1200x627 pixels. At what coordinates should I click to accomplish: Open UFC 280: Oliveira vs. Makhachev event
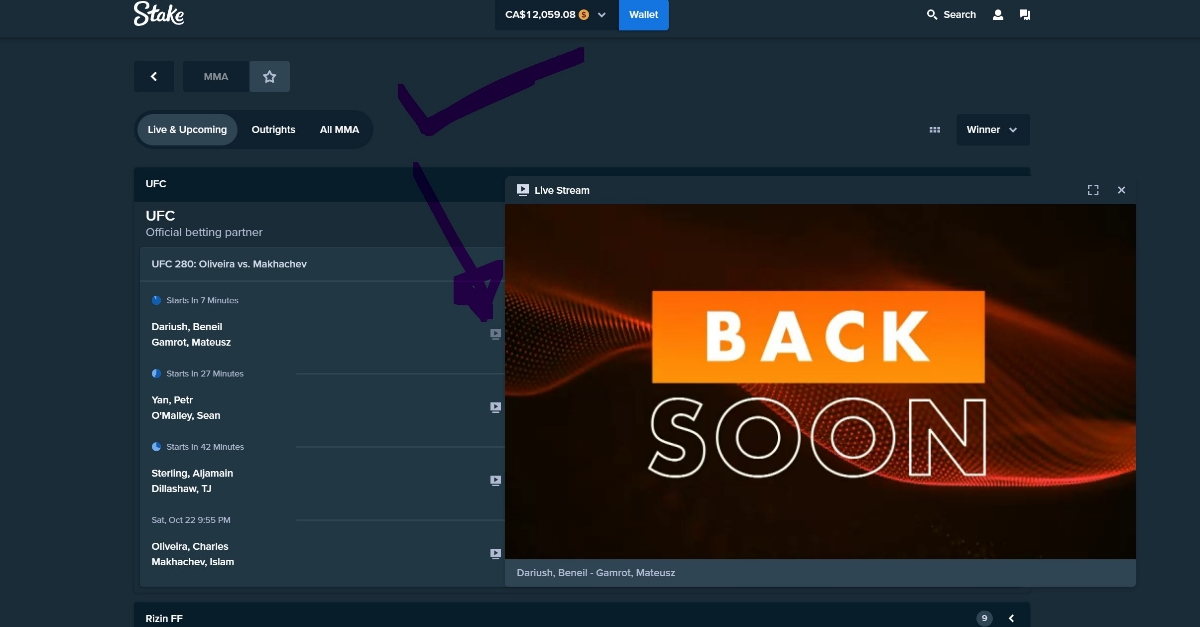click(229, 264)
